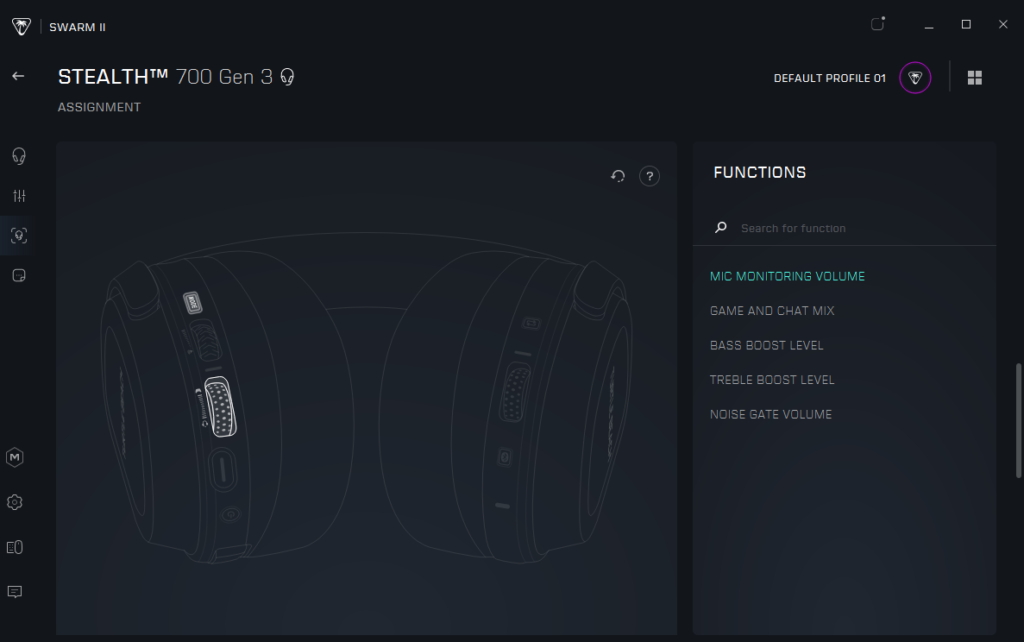Open the help question mark icon
Viewport: 1024px width, 642px height.
point(649,175)
